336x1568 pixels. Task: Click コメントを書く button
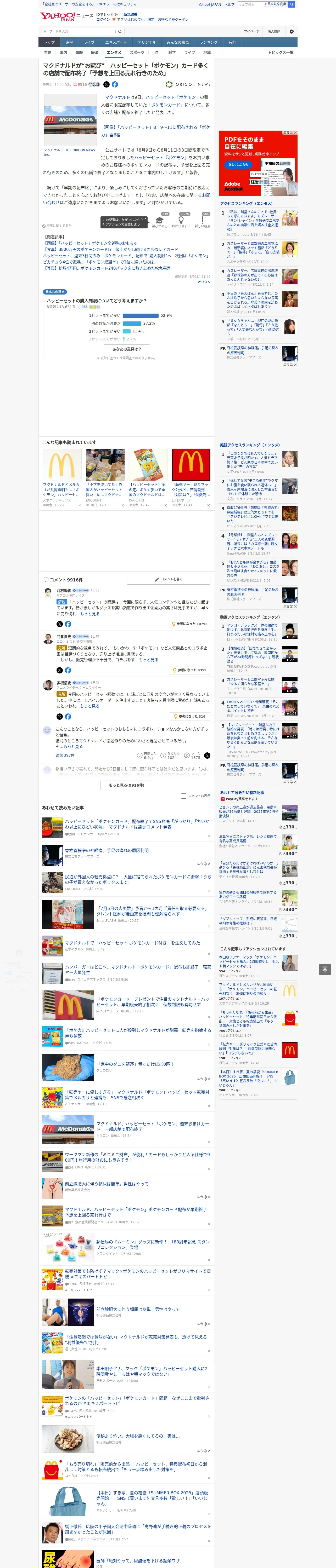168,579
